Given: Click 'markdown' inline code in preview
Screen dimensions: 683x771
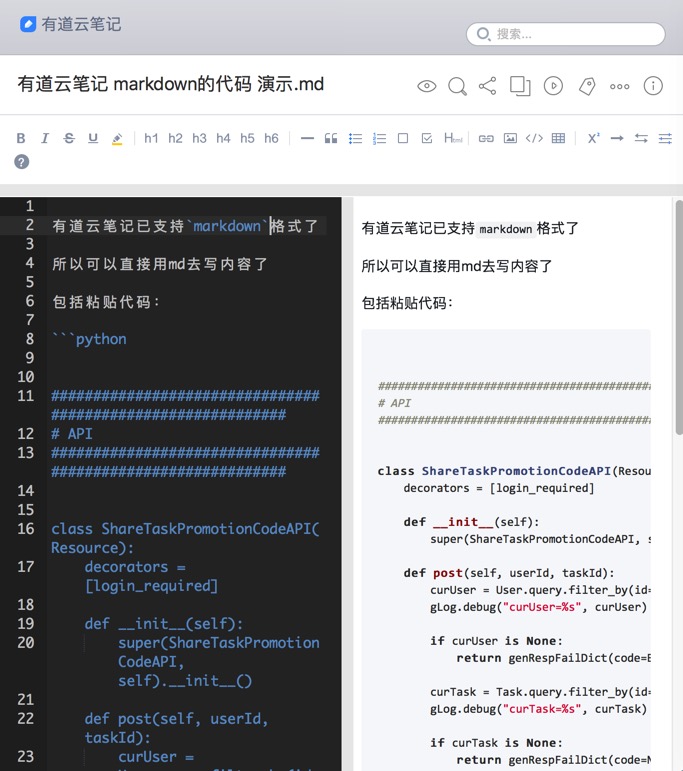Looking at the screenshot, I should click(505, 229).
